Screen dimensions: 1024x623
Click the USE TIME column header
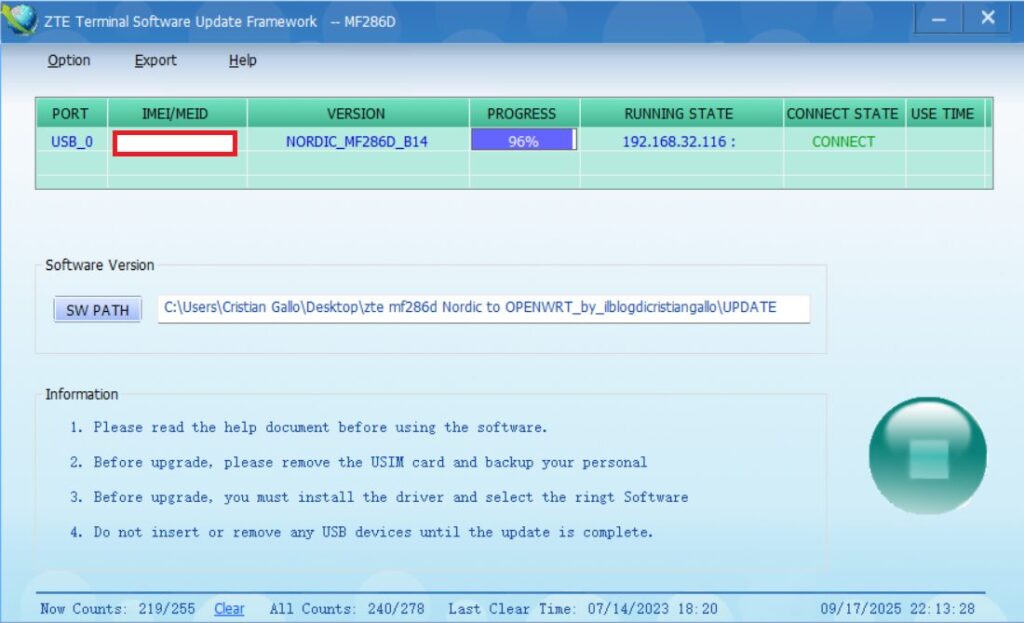point(942,114)
